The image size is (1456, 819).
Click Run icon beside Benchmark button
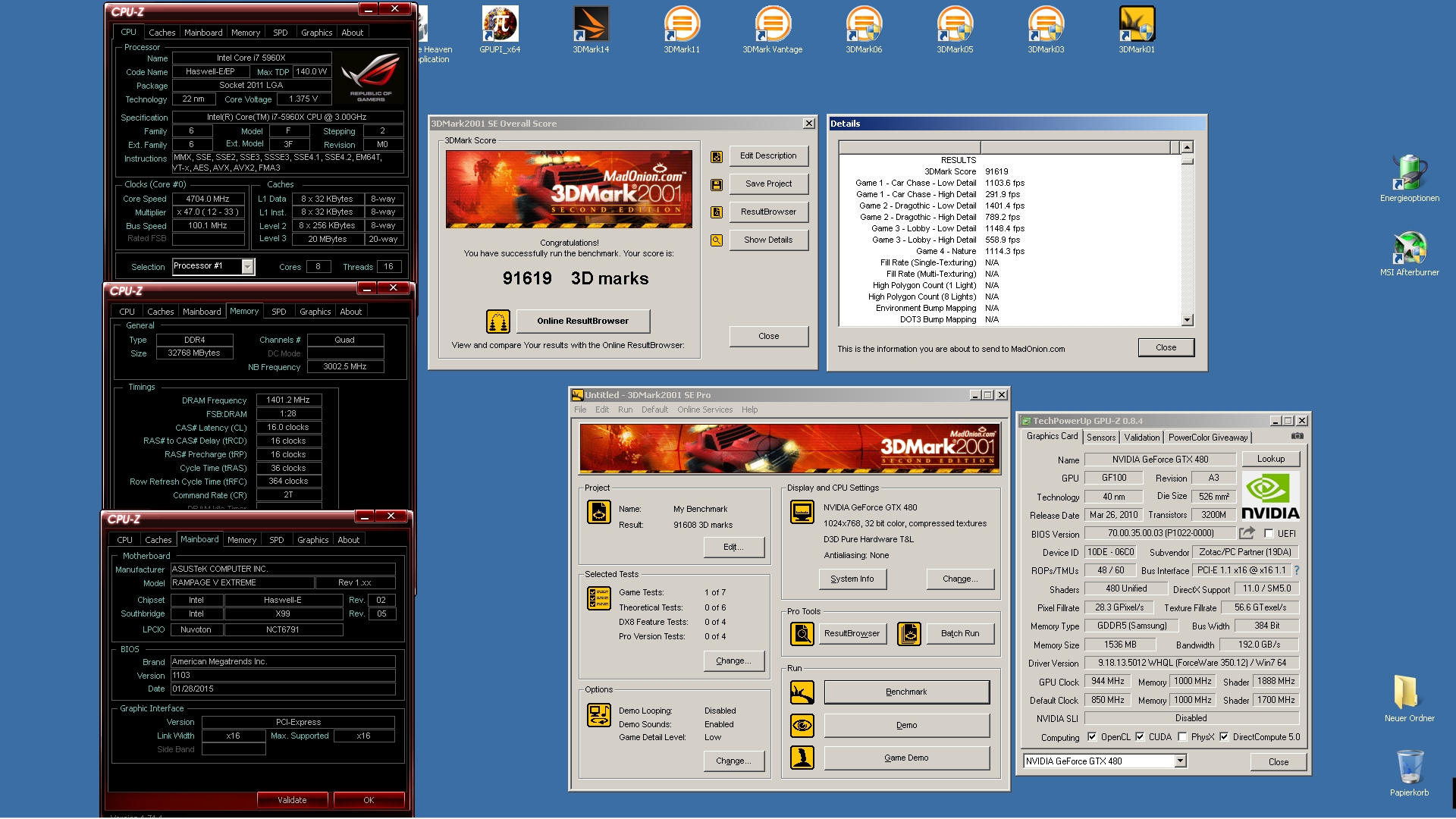[802, 692]
